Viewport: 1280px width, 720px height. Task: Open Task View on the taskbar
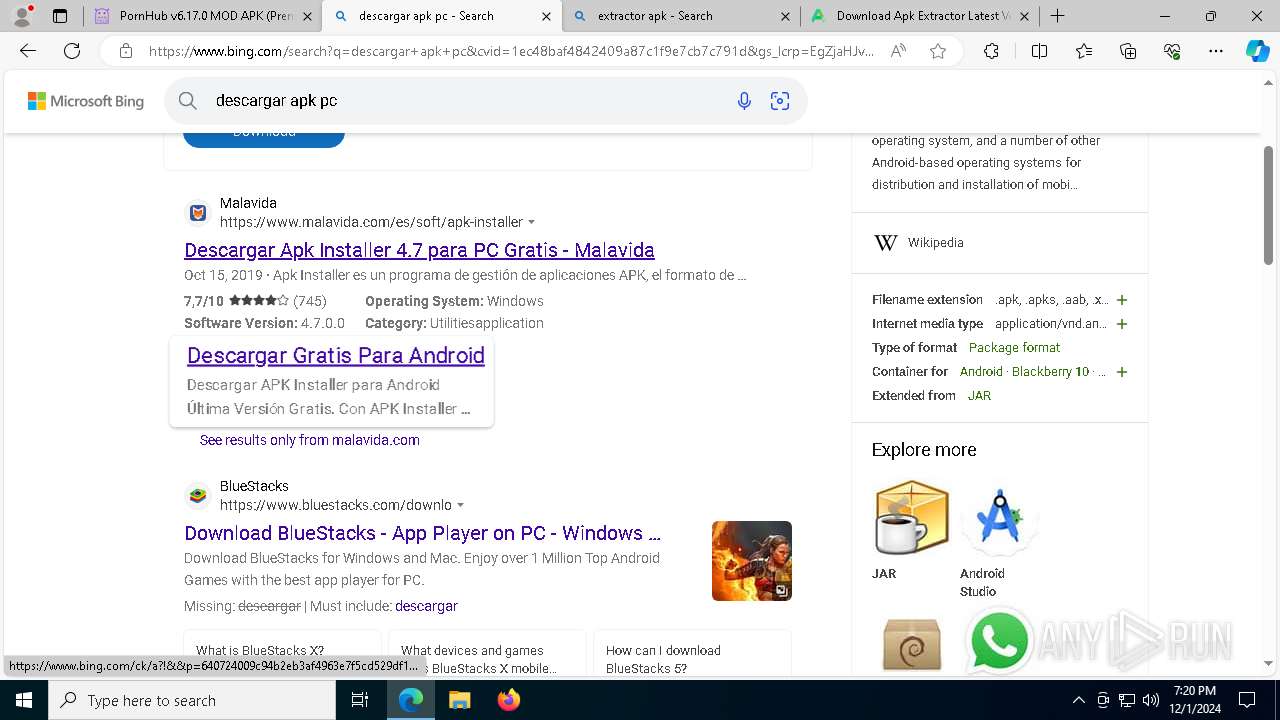[x=360, y=700]
